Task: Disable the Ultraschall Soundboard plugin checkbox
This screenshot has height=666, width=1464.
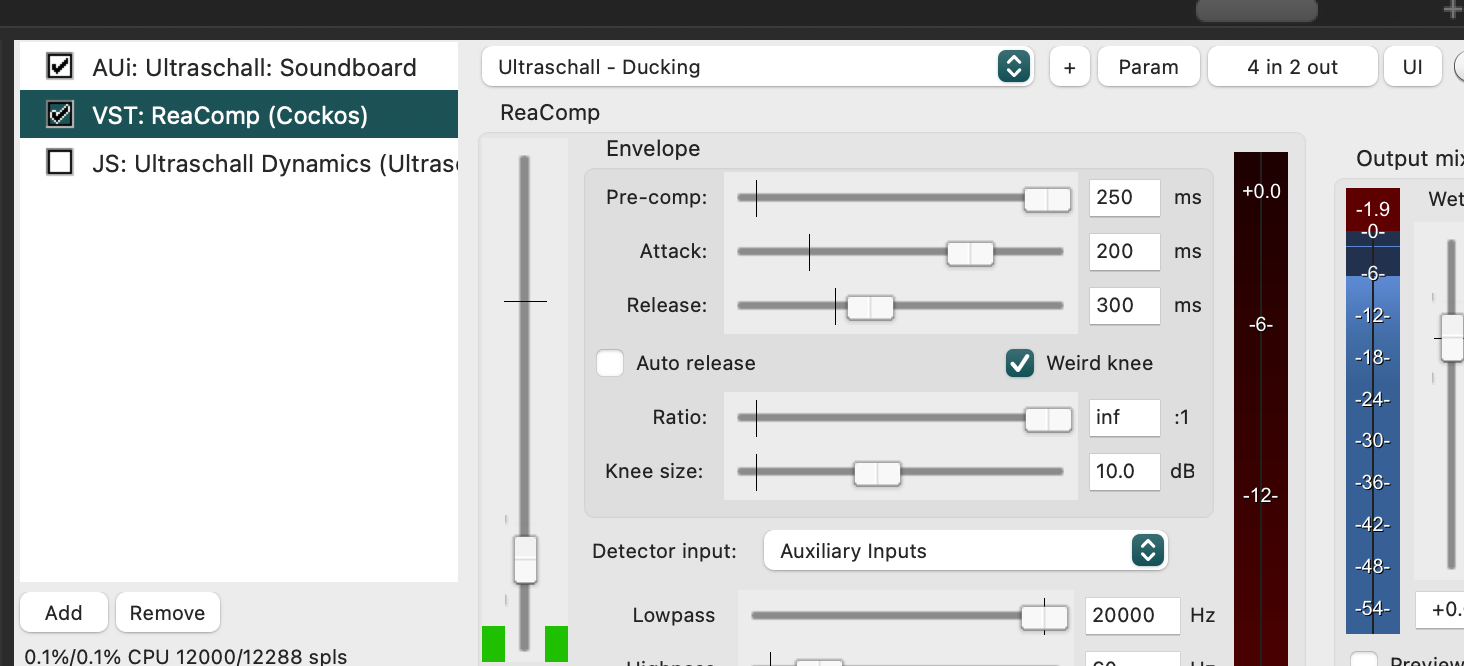Action: 60,67
